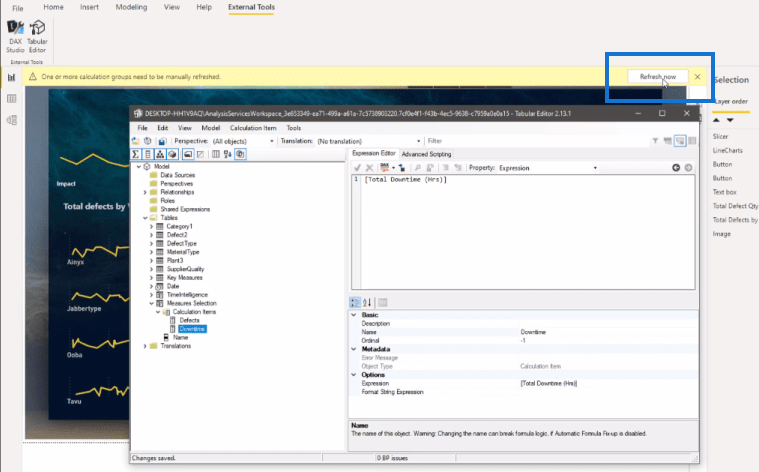759x472 pixels.
Task: Select Downtime calculation item in tree
Action: (x=192, y=329)
